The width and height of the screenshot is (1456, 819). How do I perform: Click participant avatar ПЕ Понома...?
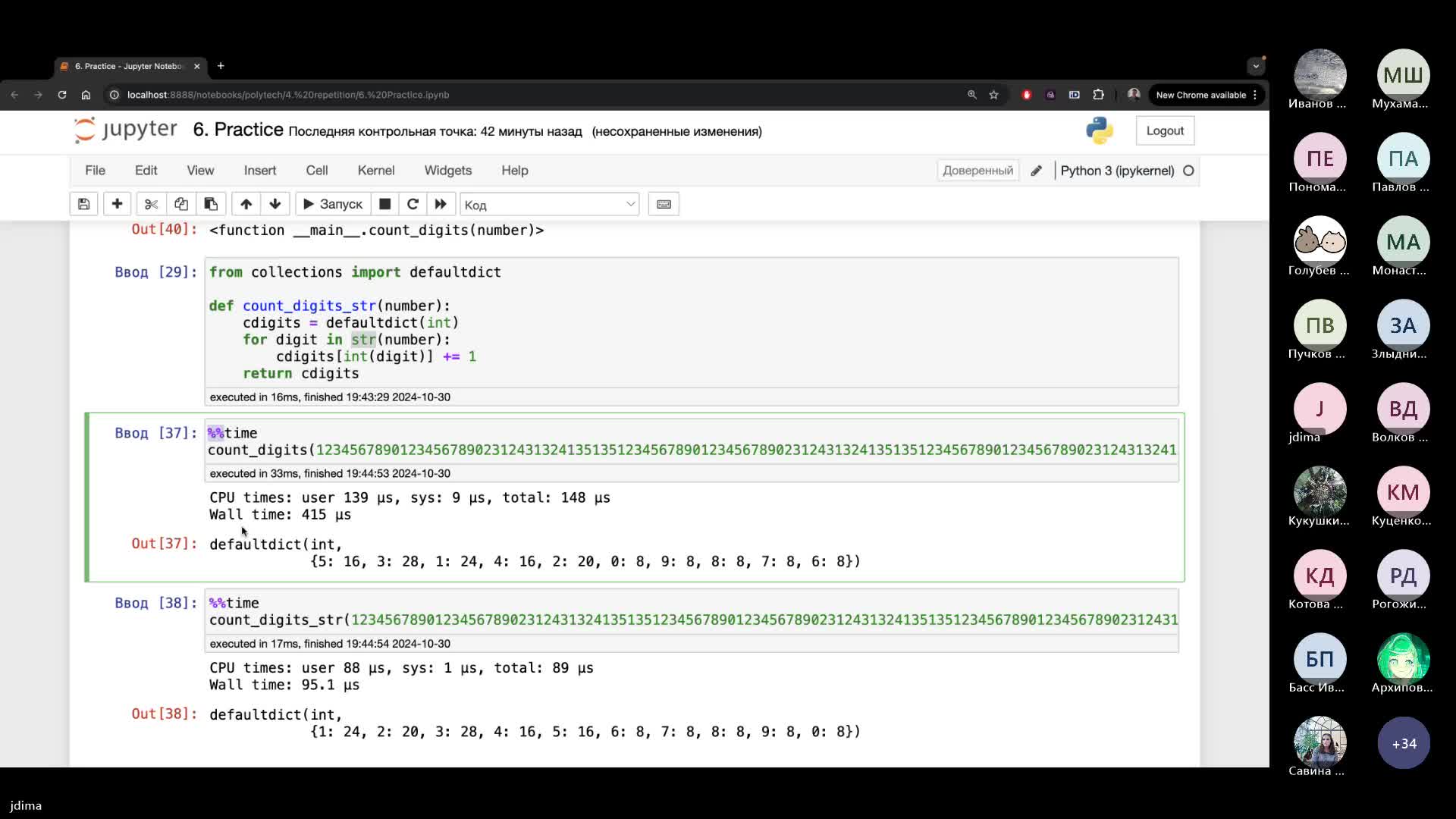point(1319,158)
